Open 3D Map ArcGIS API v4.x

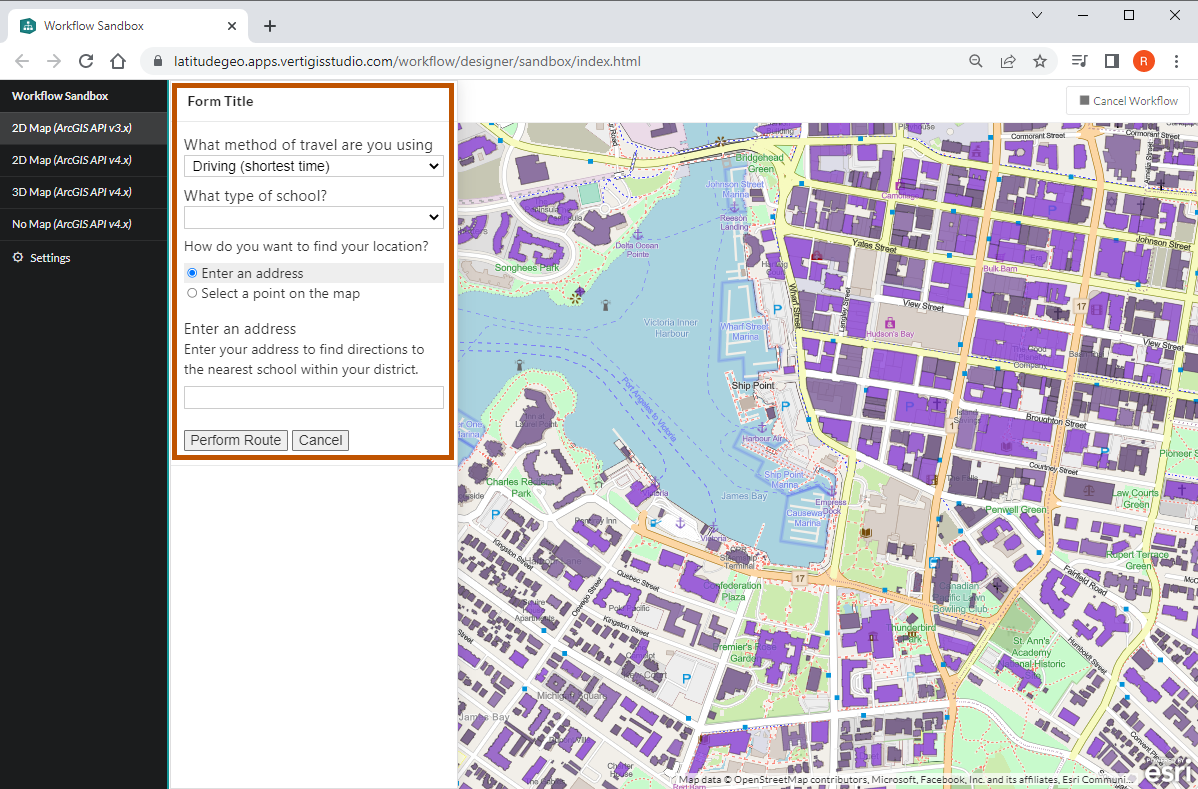click(x=71, y=192)
